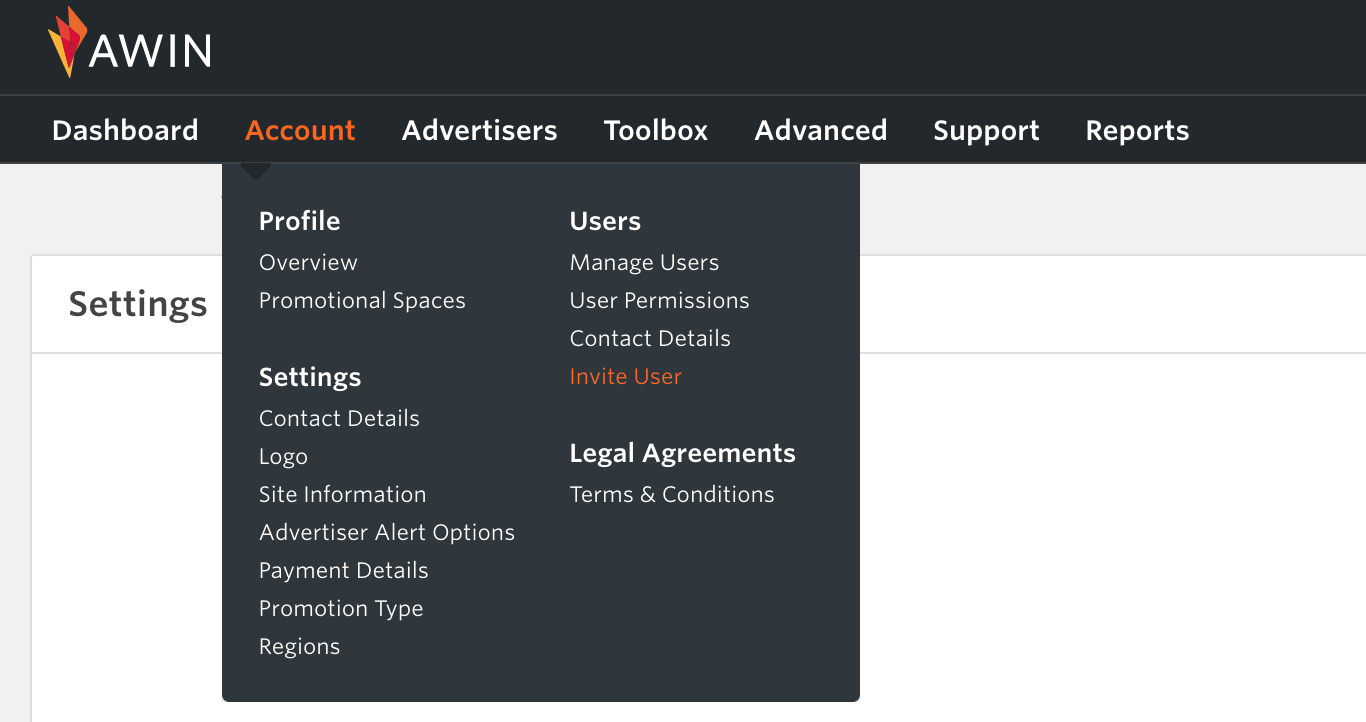Screen dimensions: 1366x722
Task: Open the Account menu
Action: pos(300,129)
